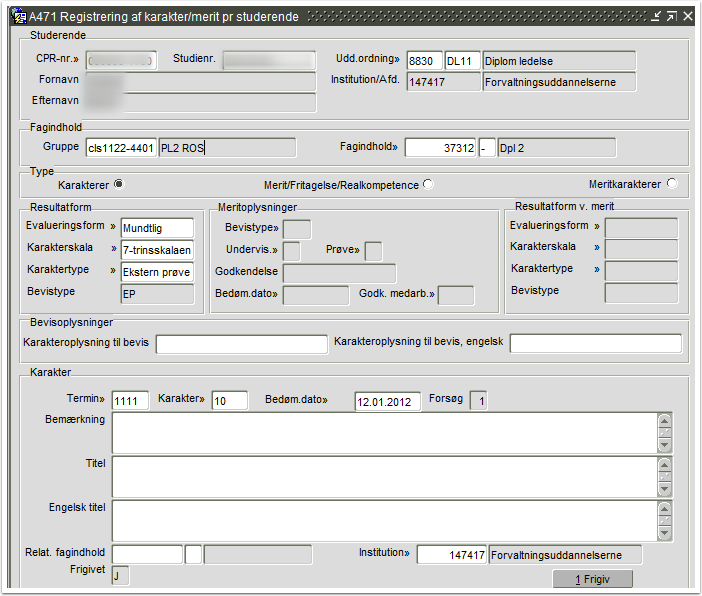Image resolution: width=702 pixels, height=596 pixels.
Task: Click the Godkendelse field
Action: pyautogui.click(x=340, y=273)
